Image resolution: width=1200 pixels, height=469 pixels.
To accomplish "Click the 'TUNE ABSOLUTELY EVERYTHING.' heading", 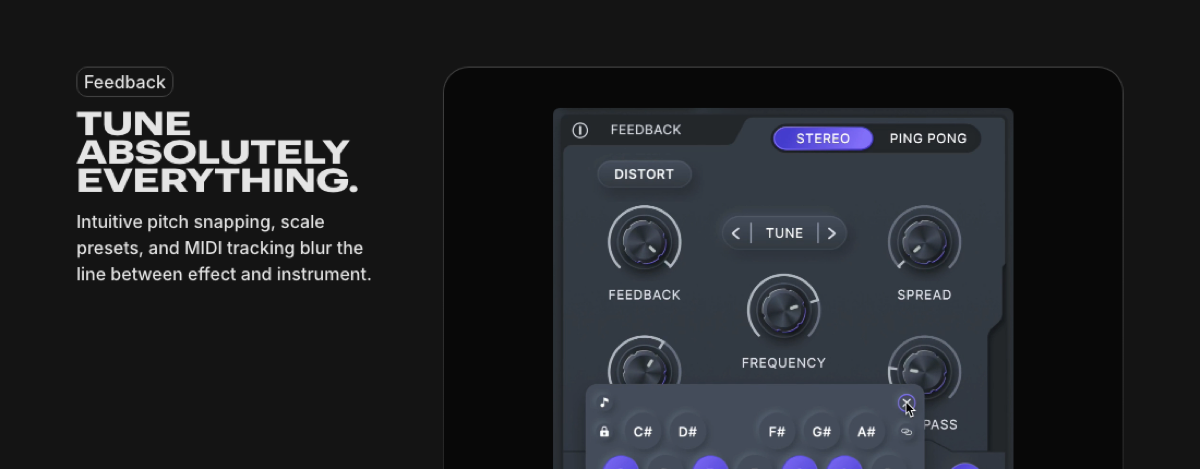I will (217, 152).
